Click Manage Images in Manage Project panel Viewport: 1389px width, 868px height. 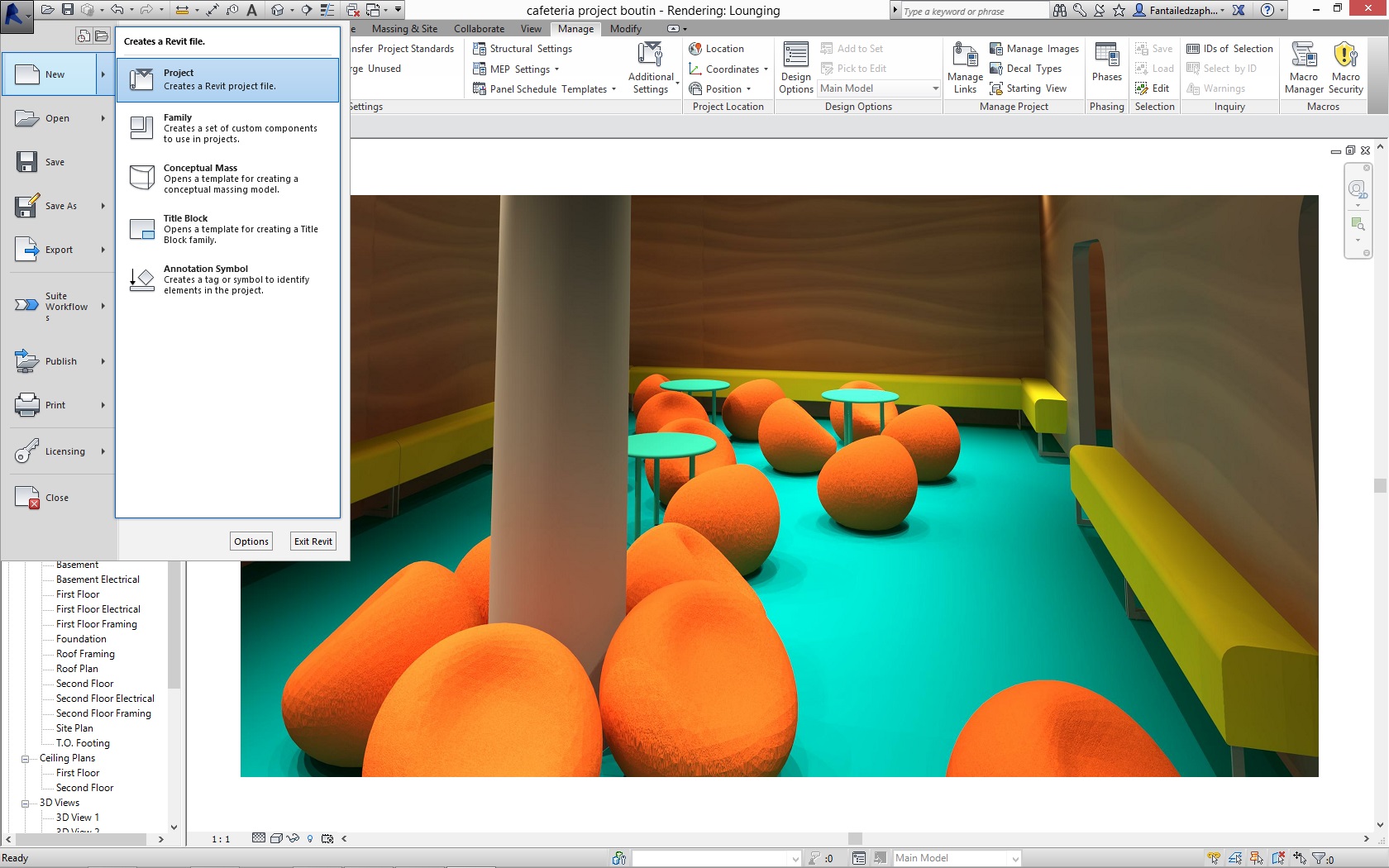tap(1034, 48)
